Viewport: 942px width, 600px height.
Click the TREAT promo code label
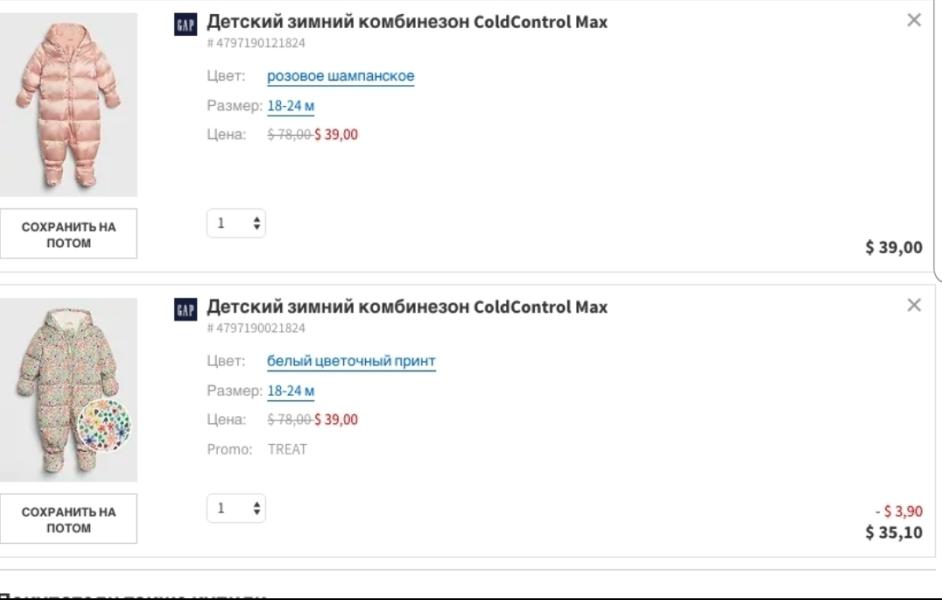(287, 450)
